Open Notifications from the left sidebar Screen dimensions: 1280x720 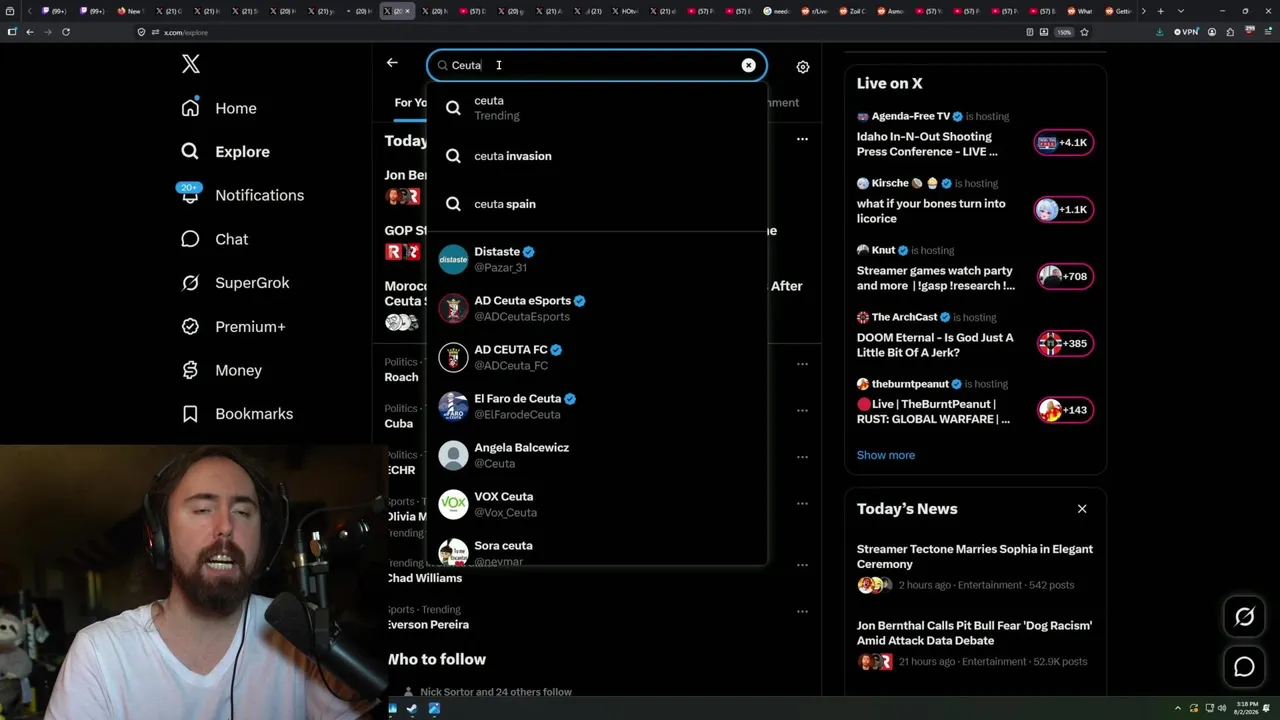click(241, 195)
